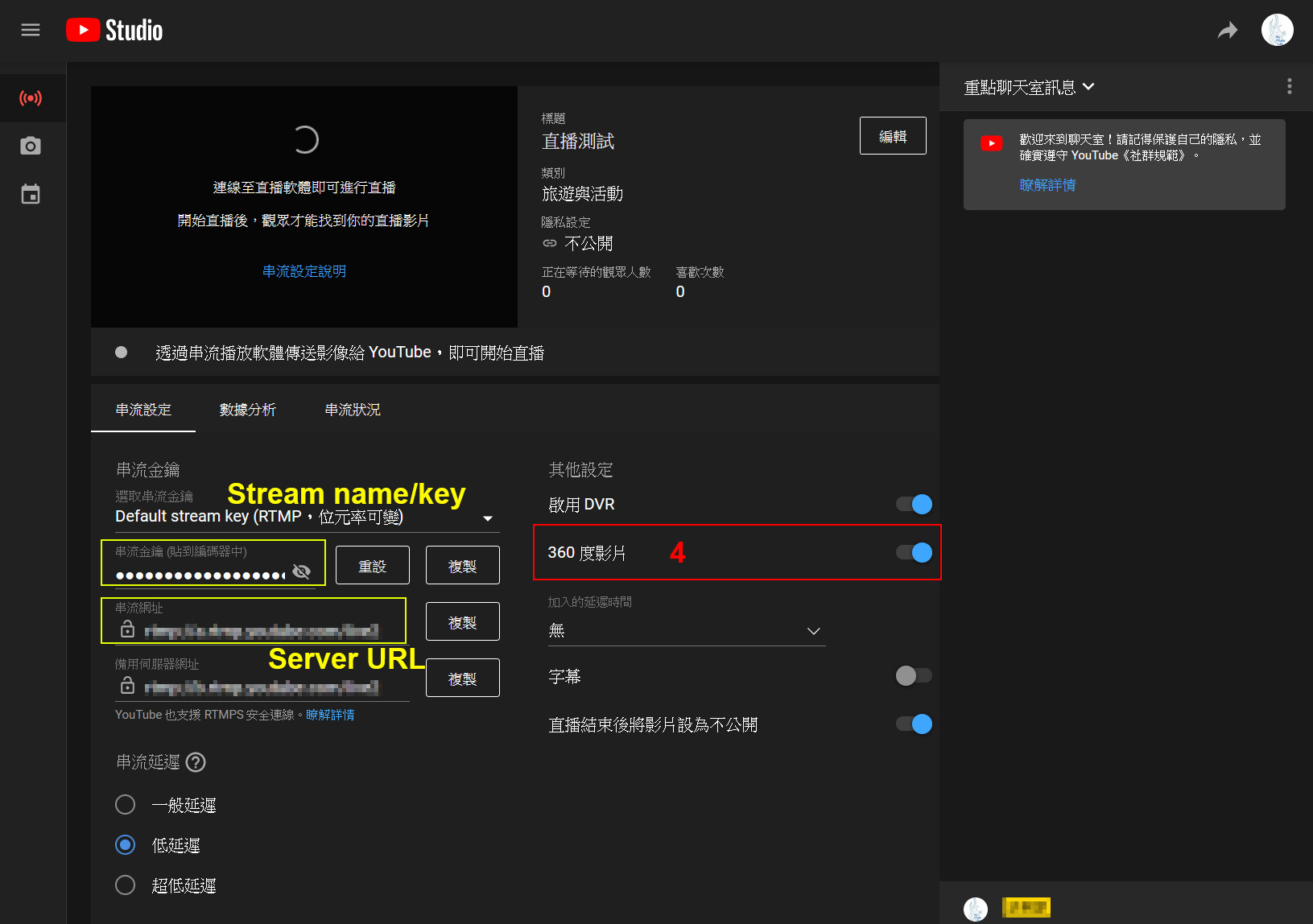Expand the Default stream key dropdown
The height and width of the screenshot is (924, 1313).
(487, 518)
